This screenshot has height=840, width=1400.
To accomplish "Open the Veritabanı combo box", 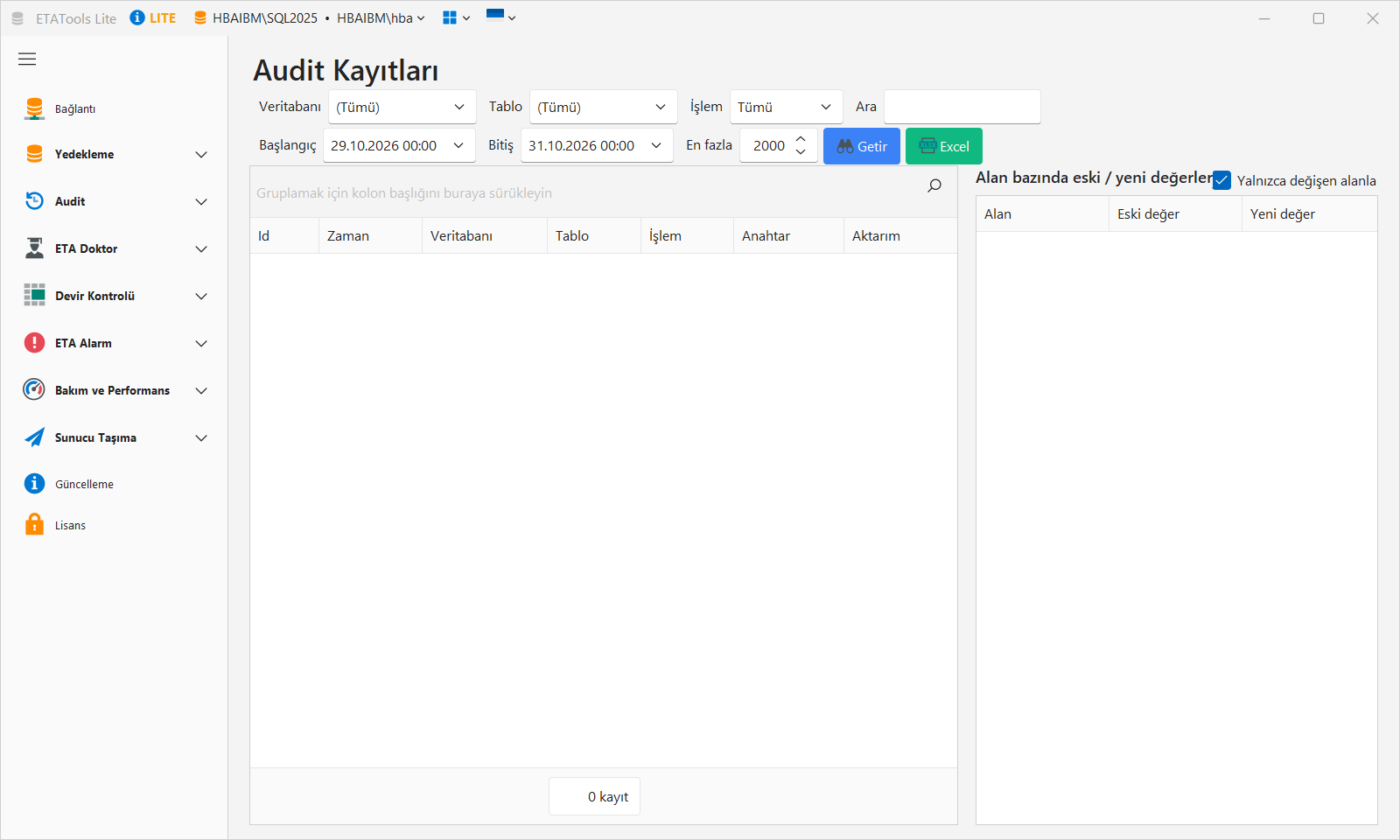I will [402, 107].
